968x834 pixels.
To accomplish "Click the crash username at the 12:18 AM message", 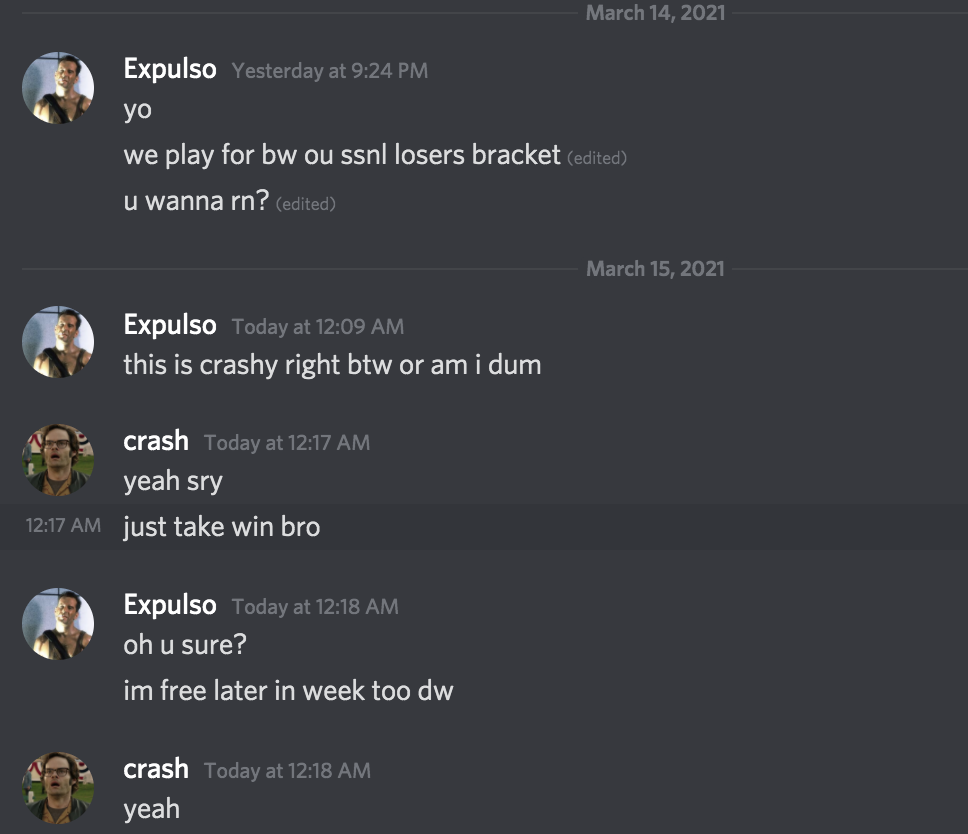I will point(156,769).
